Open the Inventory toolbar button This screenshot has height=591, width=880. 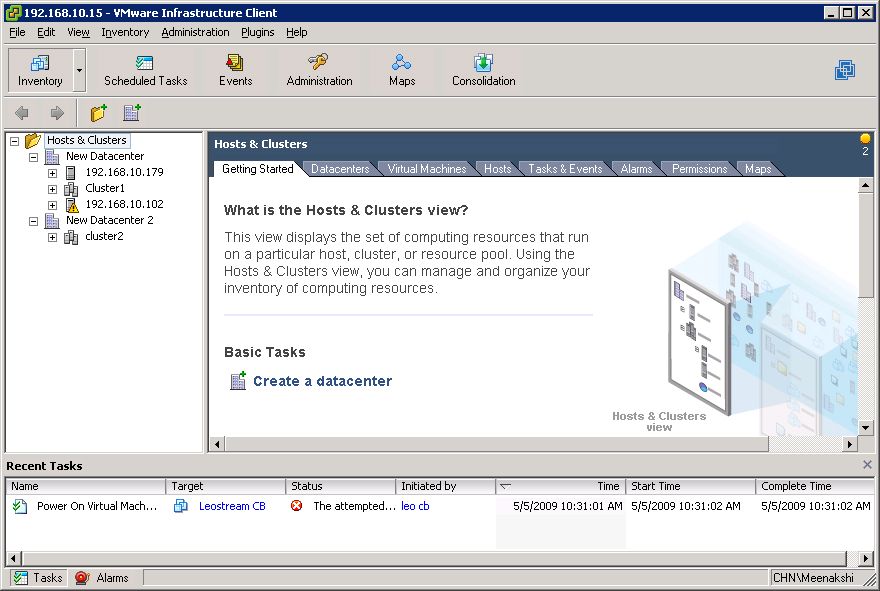point(40,70)
